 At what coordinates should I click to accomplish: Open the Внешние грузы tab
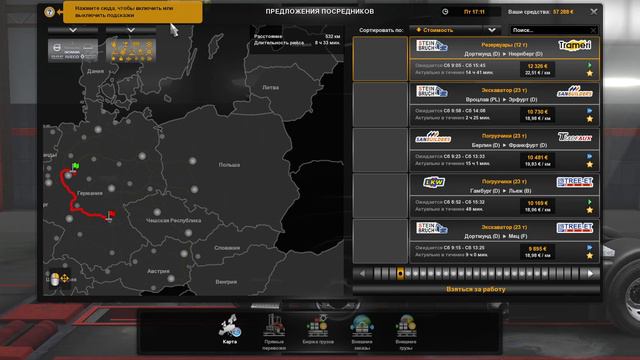(406, 332)
